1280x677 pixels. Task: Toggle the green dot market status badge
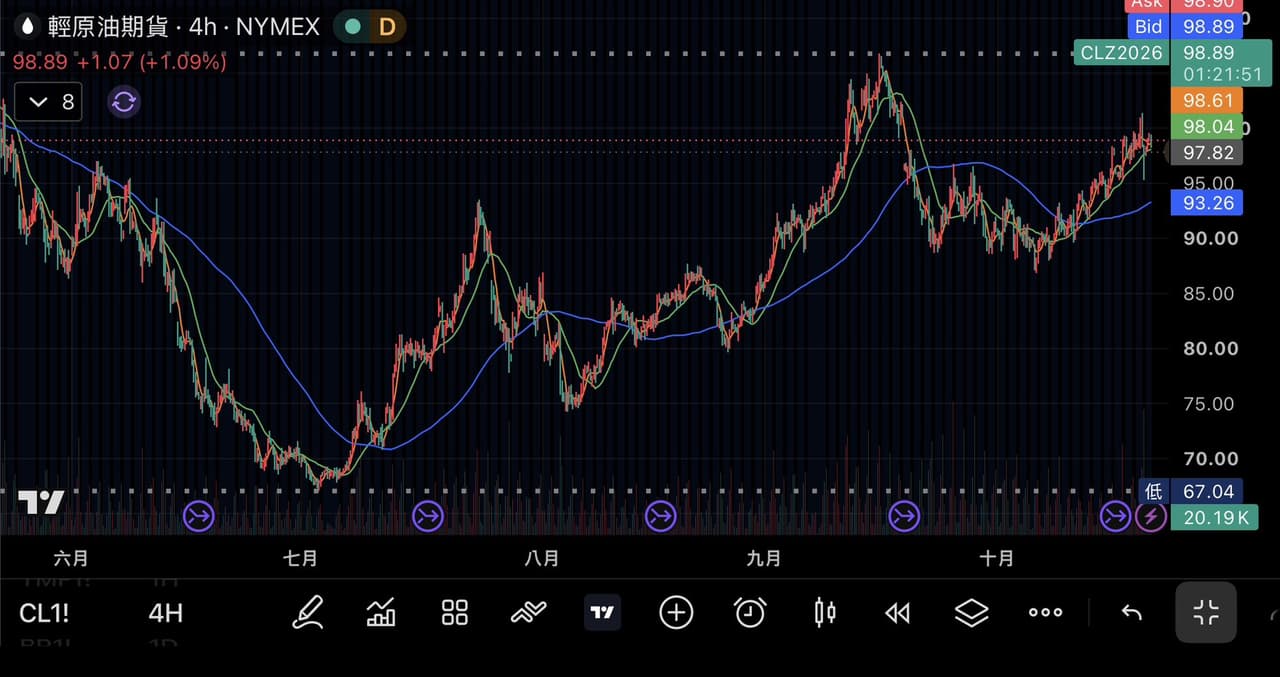point(352,27)
